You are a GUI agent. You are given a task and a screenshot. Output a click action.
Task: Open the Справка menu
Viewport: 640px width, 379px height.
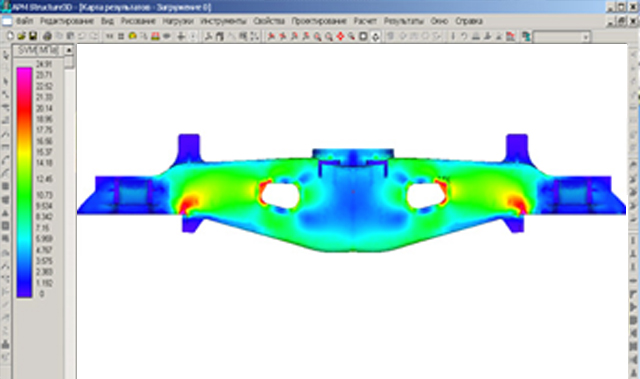[469, 21]
